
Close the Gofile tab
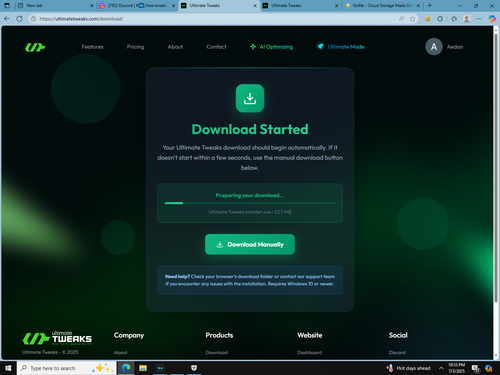coord(418,6)
